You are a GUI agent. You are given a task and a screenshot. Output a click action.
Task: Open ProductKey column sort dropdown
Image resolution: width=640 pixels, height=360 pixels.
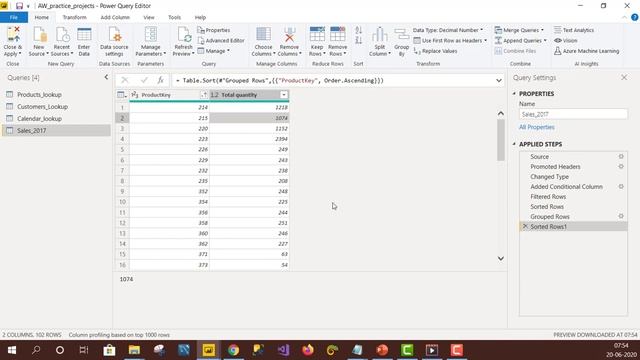(x=204, y=95)
